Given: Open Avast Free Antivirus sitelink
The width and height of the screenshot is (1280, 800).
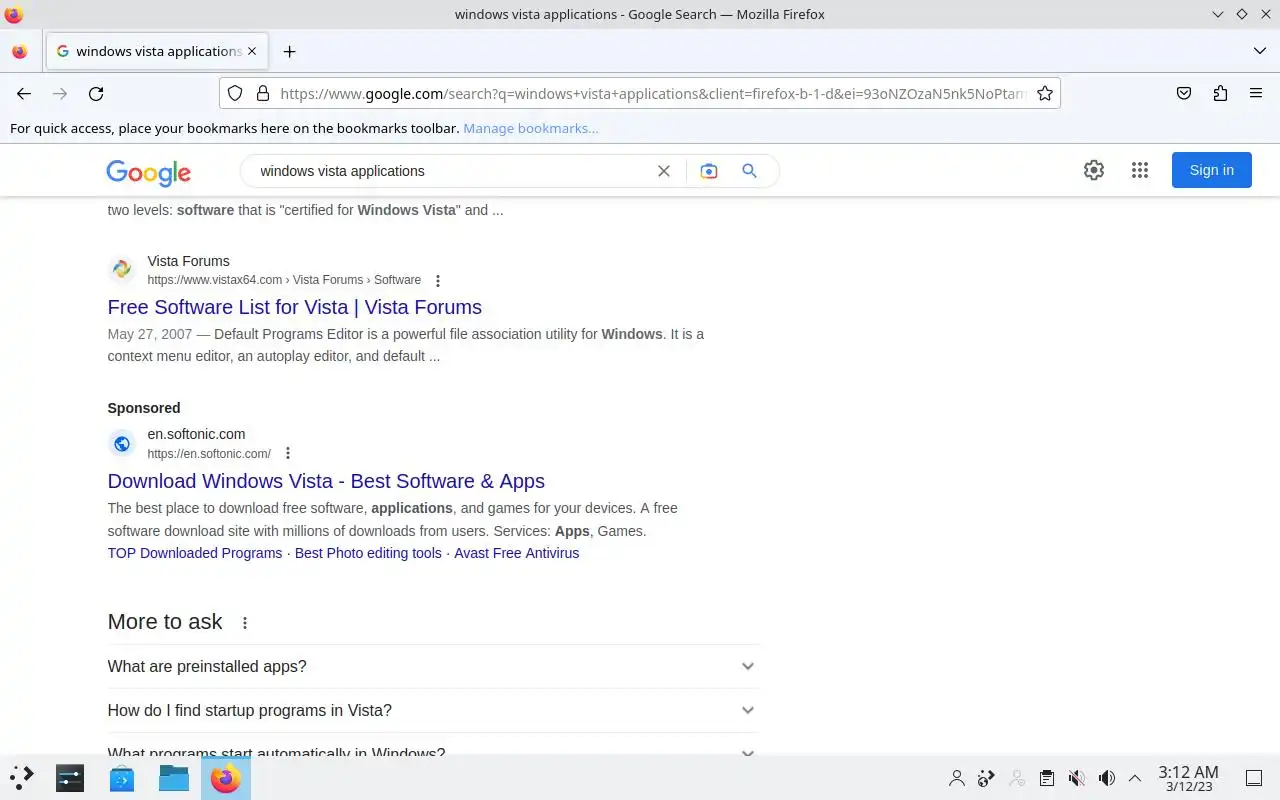Looking at the screenshot, I should [516, 553].
